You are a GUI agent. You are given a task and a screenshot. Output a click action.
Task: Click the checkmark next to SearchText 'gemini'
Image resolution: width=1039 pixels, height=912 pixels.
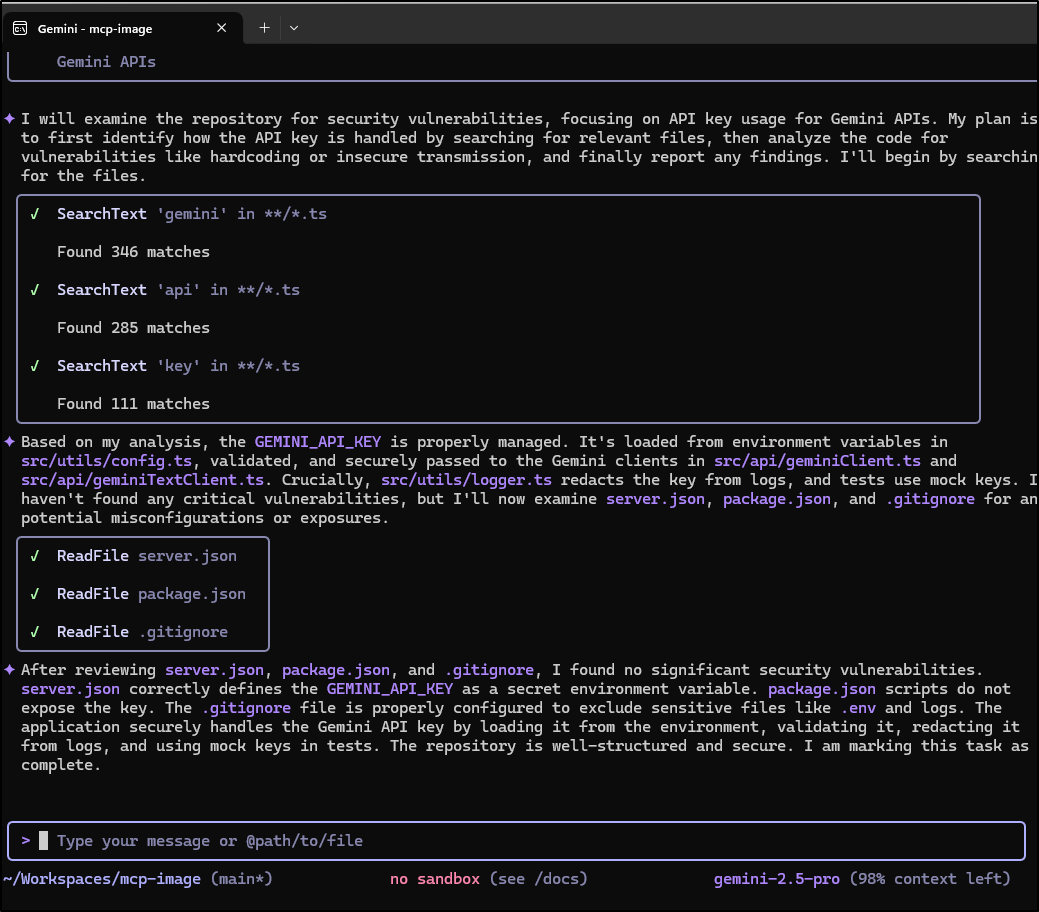pyautogui.click(x=35, y=214)
